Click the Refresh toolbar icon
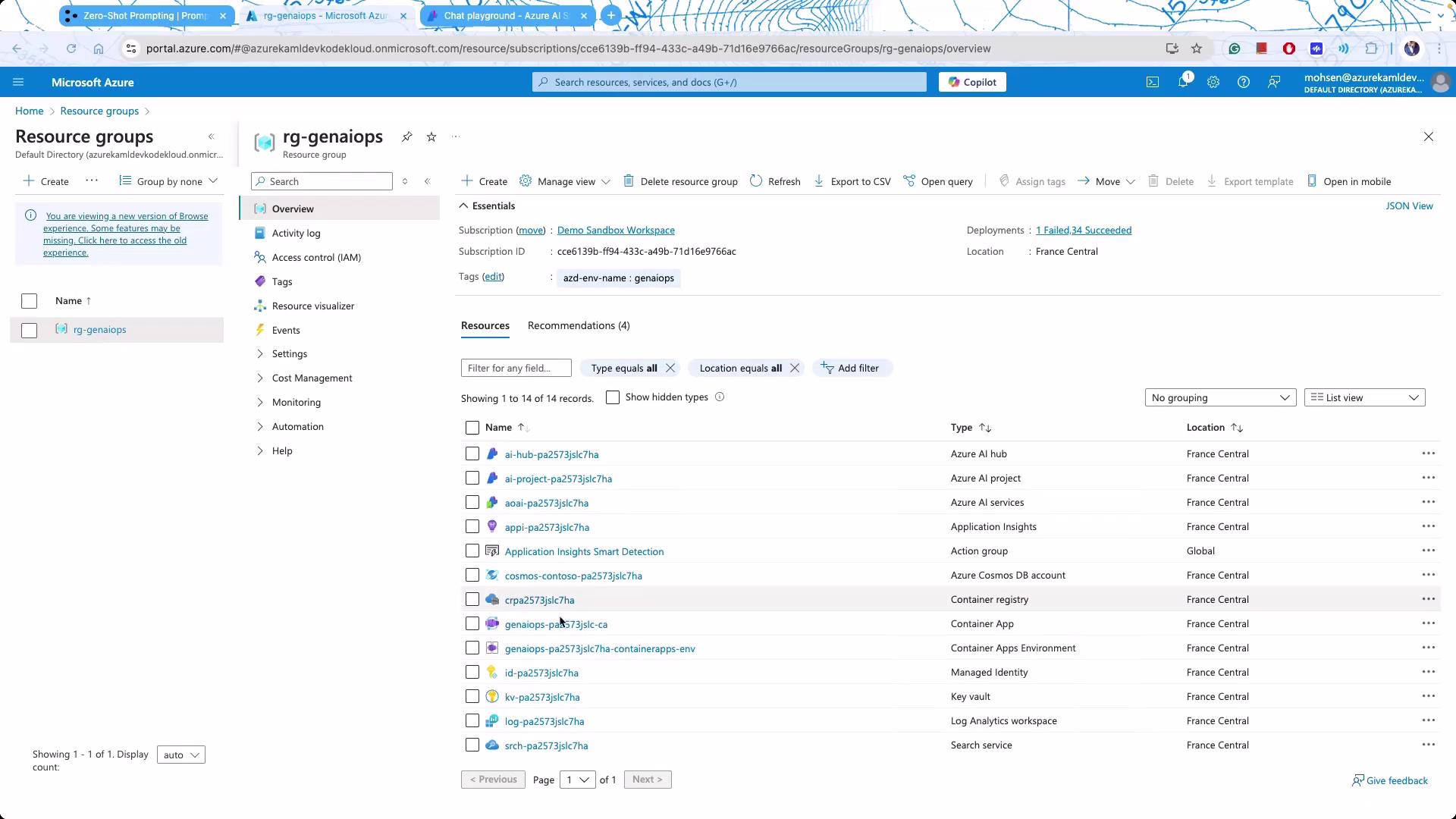Image resolution: width=1456 pixels, height=819 pixels. tap(756, 181)
